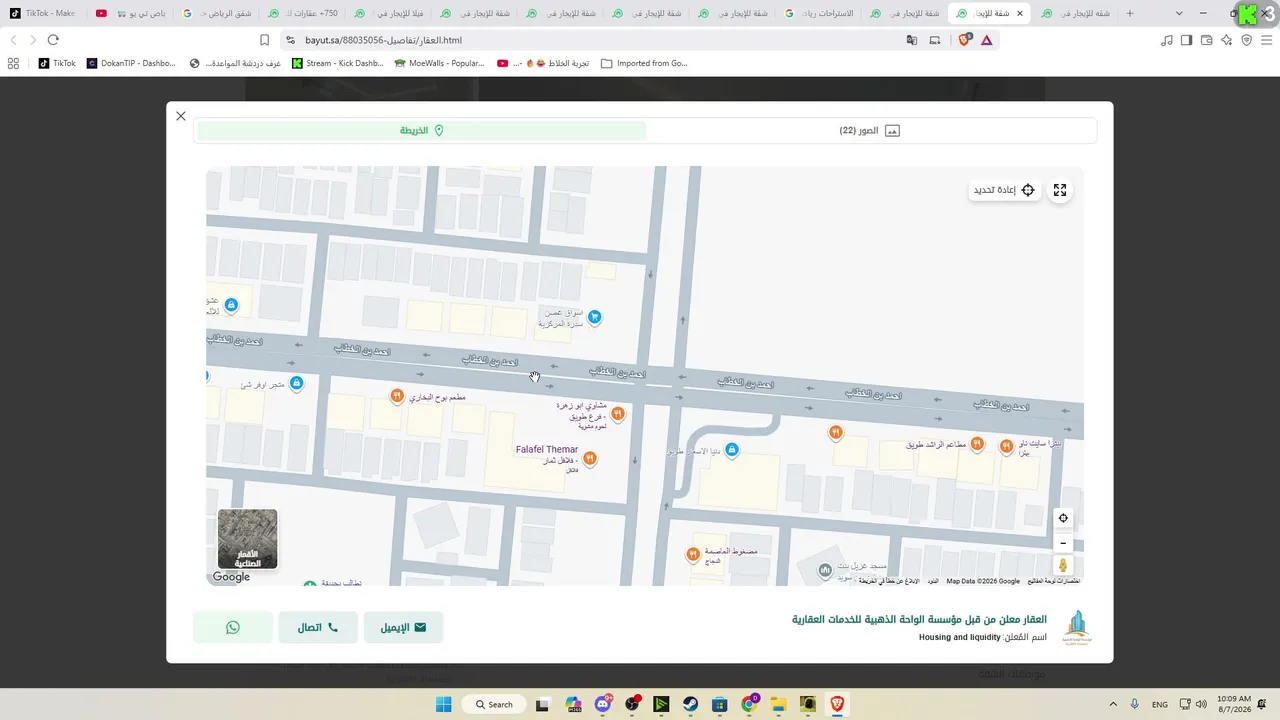Select the Street View pegman icon
The height and width of the screenshot is (720, 1280).
click(x=1063, y=566)
